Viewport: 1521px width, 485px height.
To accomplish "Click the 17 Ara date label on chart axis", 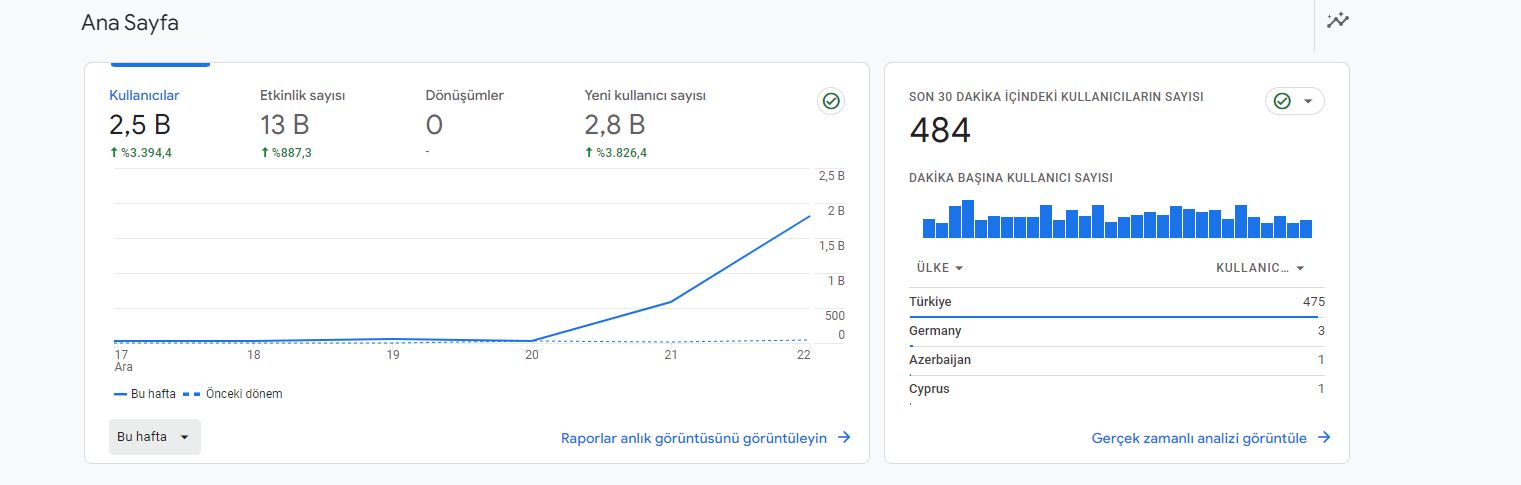I will [121, 361].
